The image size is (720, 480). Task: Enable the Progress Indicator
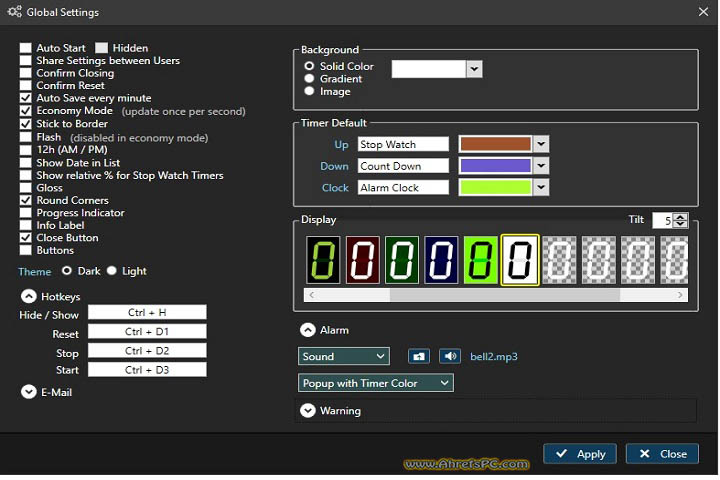coord(26,213)
